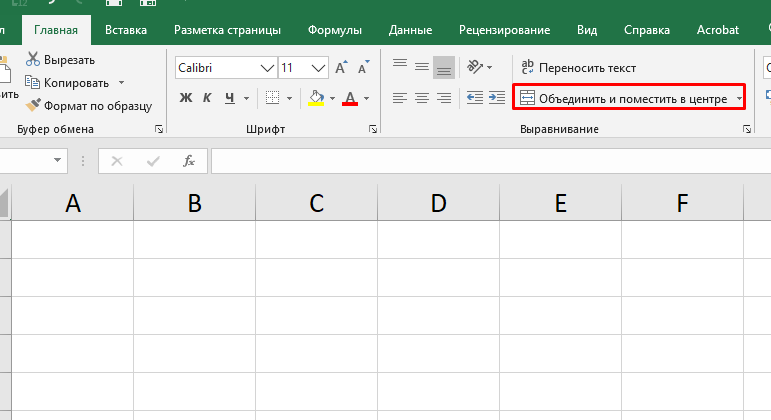Image resolution: width=771 pixels, height=420 pixels.
Task: Switch to Главная tab
Action: click(56, 30)
